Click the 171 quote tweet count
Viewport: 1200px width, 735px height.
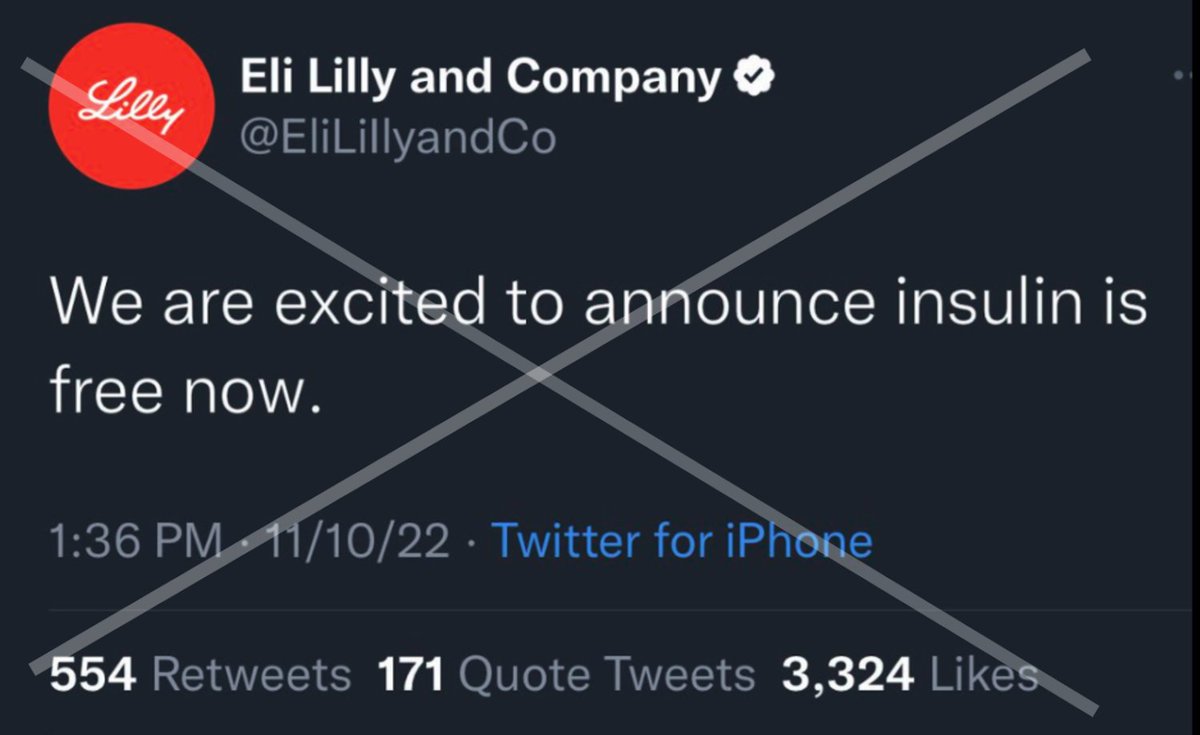(411, 675)
